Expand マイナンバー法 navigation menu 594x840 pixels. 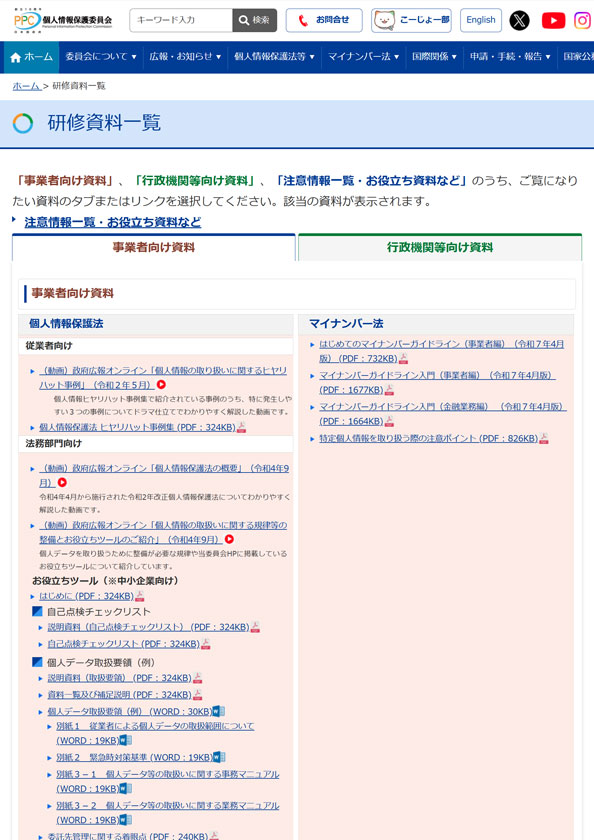pyautogui.click(x=363, y=57)
